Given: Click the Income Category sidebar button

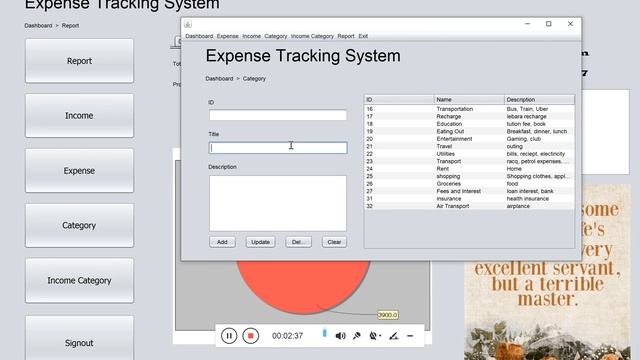Looking at the screenshot, I should click(79, 280).
